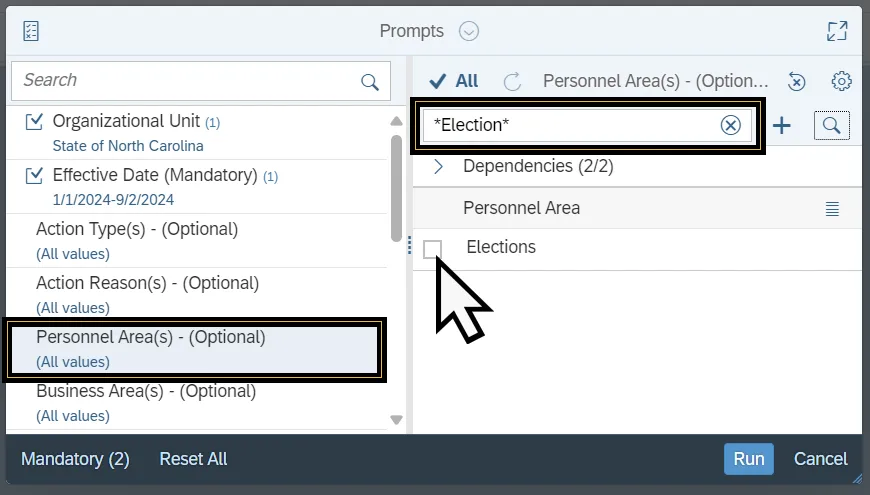Open the prompt settings gear
This screenshot has width=870, height=495.
click(841, 82)
